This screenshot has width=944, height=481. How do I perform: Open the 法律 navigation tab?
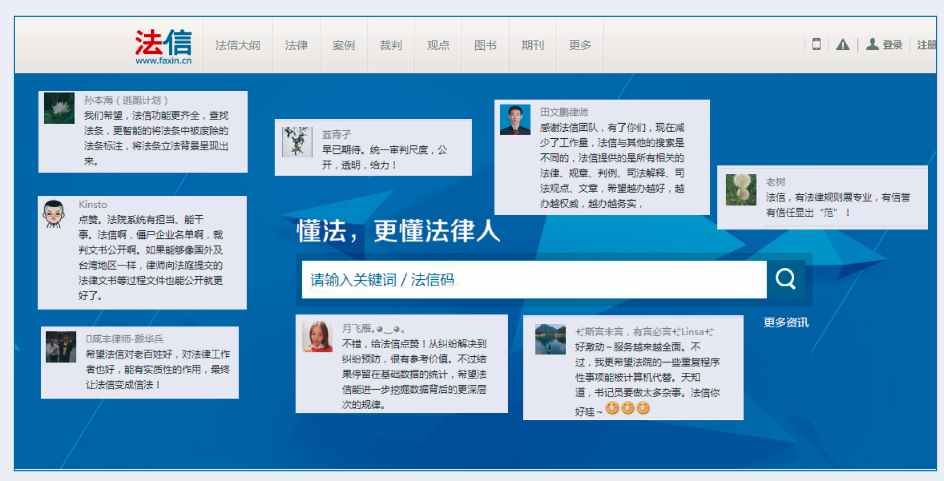(296, 45)
